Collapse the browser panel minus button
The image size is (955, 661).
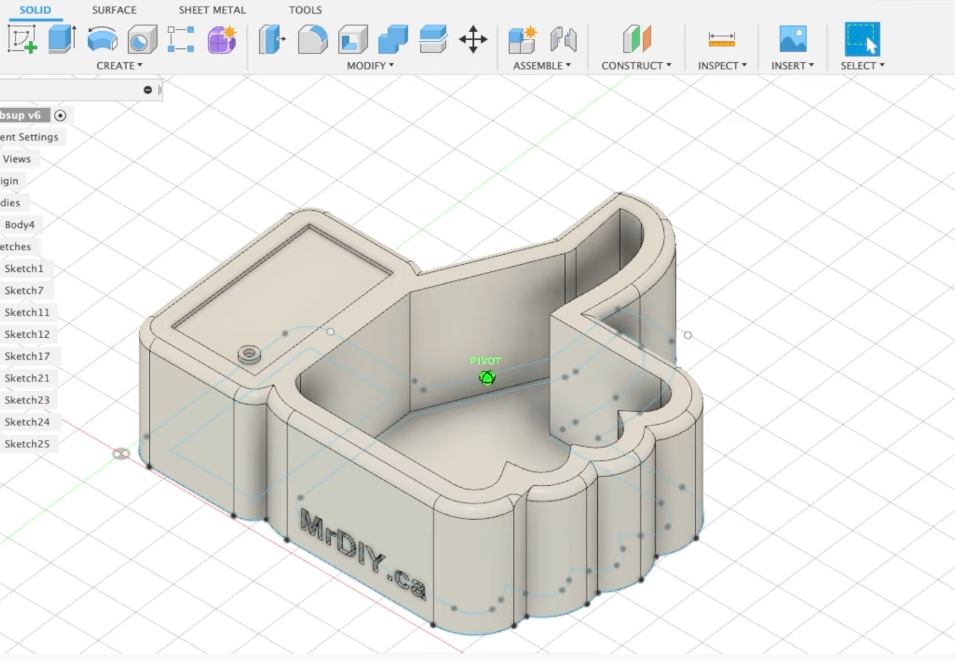coord(147,90)
